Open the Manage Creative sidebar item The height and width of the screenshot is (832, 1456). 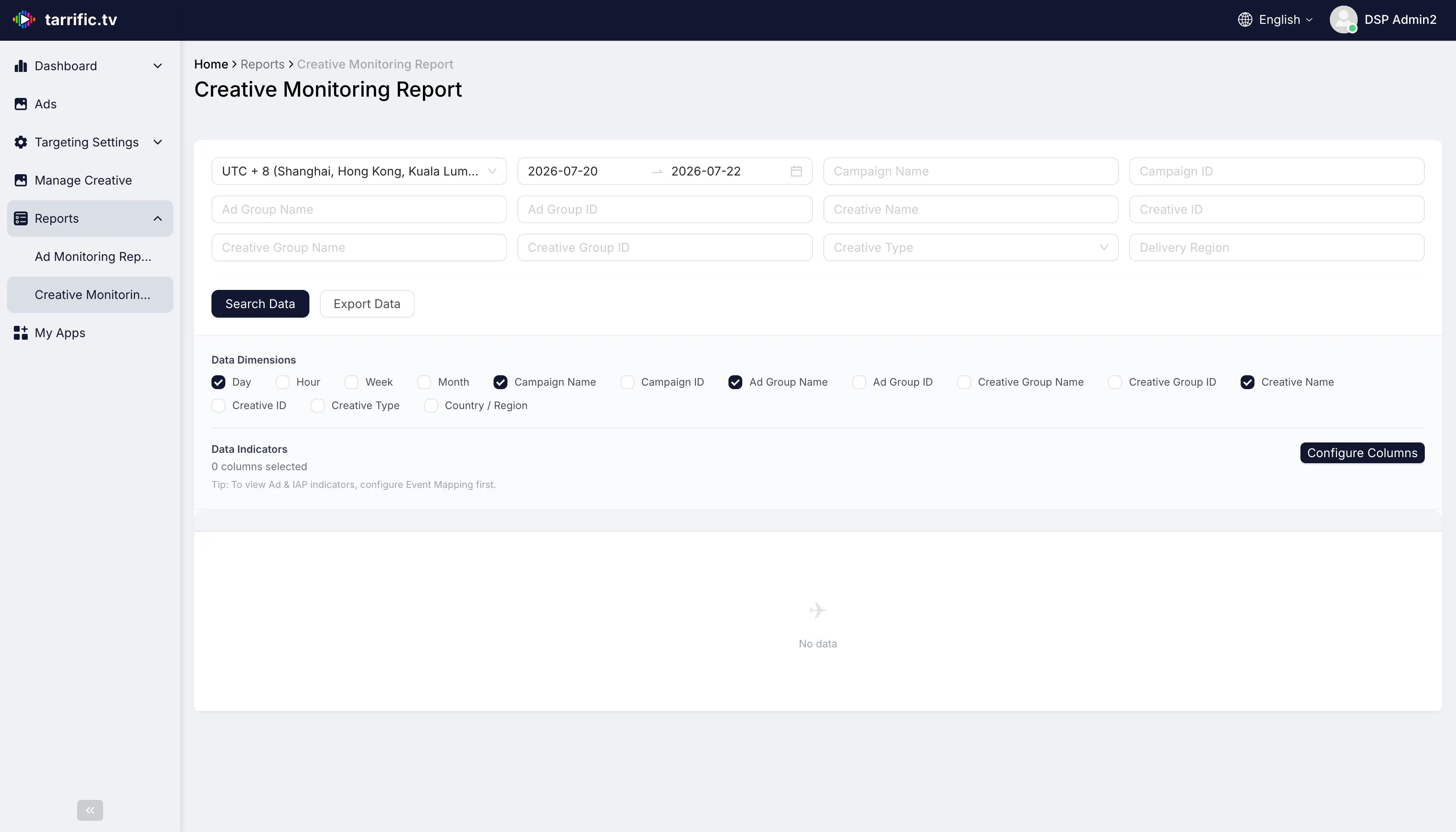(90, 181)
